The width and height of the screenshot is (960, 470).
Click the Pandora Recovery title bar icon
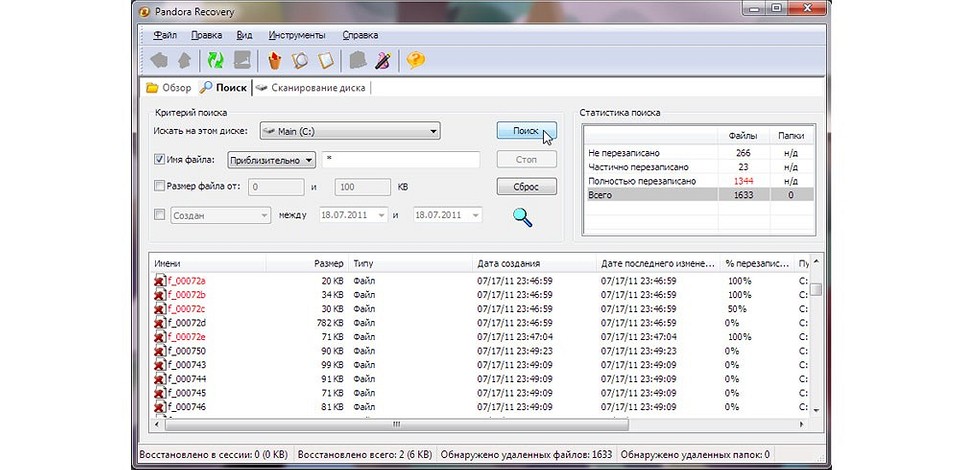(x=146, y=13)
